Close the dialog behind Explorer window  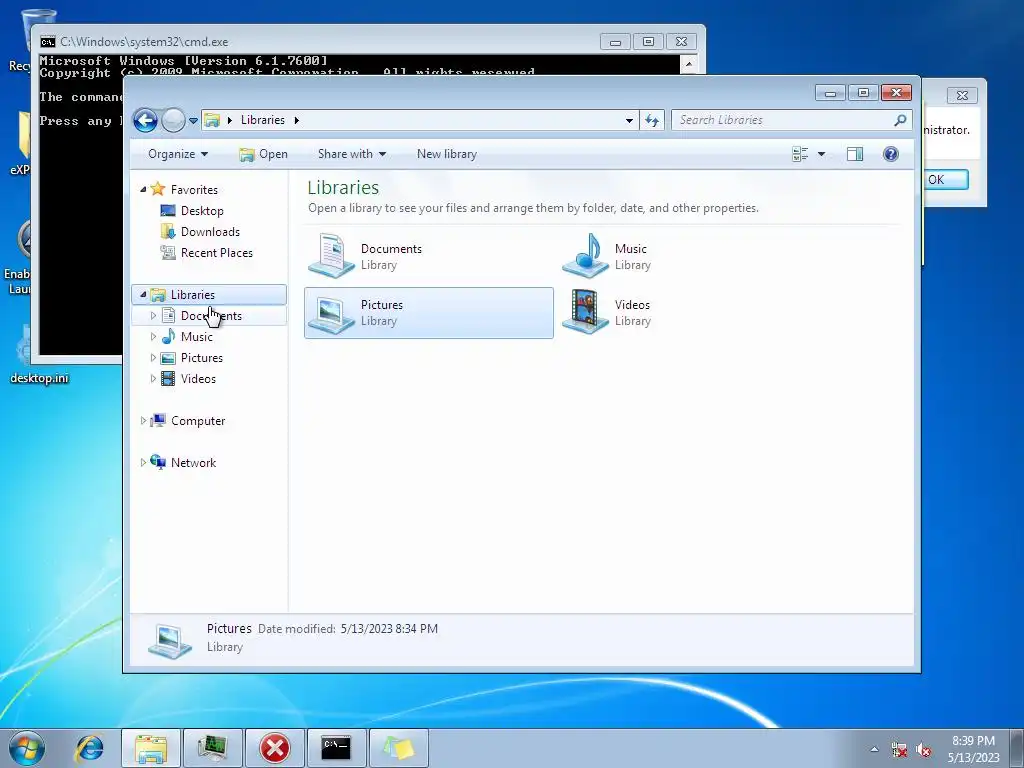coord(962,95)
